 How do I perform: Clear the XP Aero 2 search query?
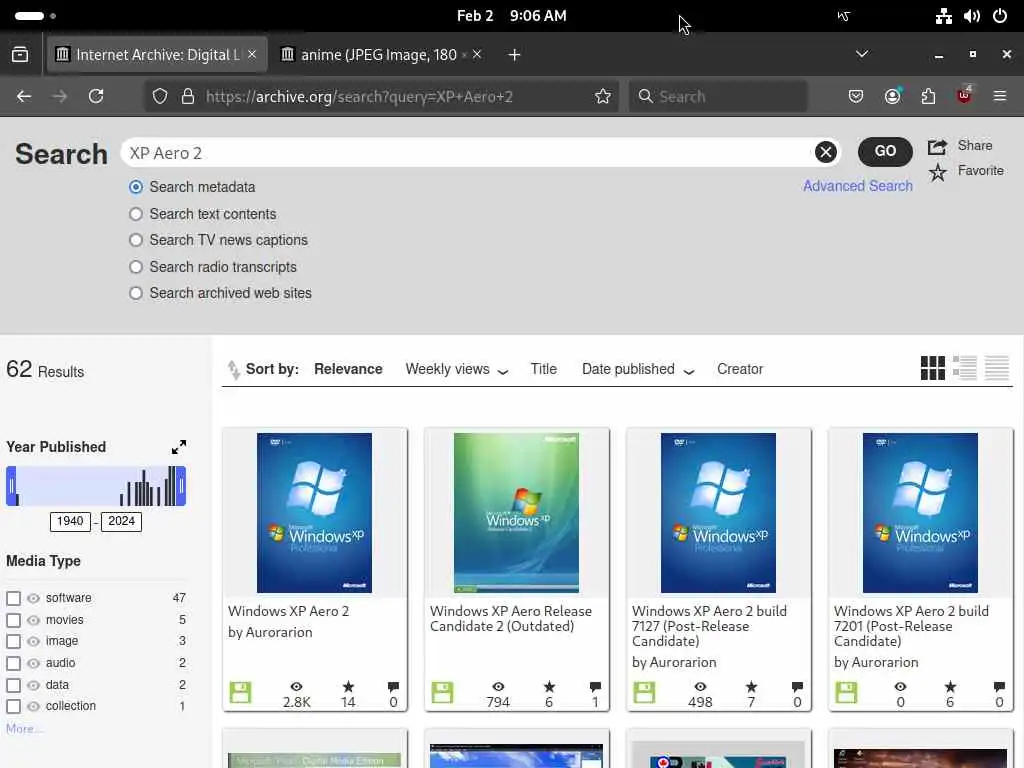pos(825,152)
